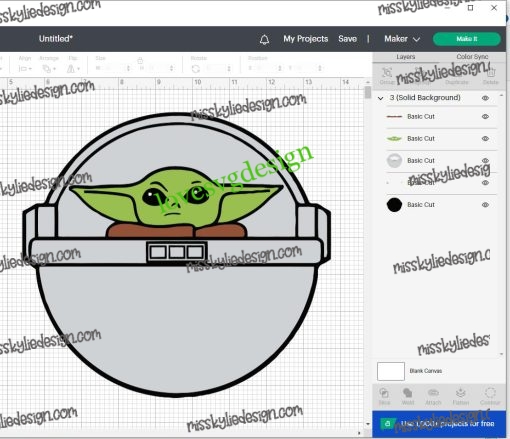Click the green Make It button

click(466, 39)
